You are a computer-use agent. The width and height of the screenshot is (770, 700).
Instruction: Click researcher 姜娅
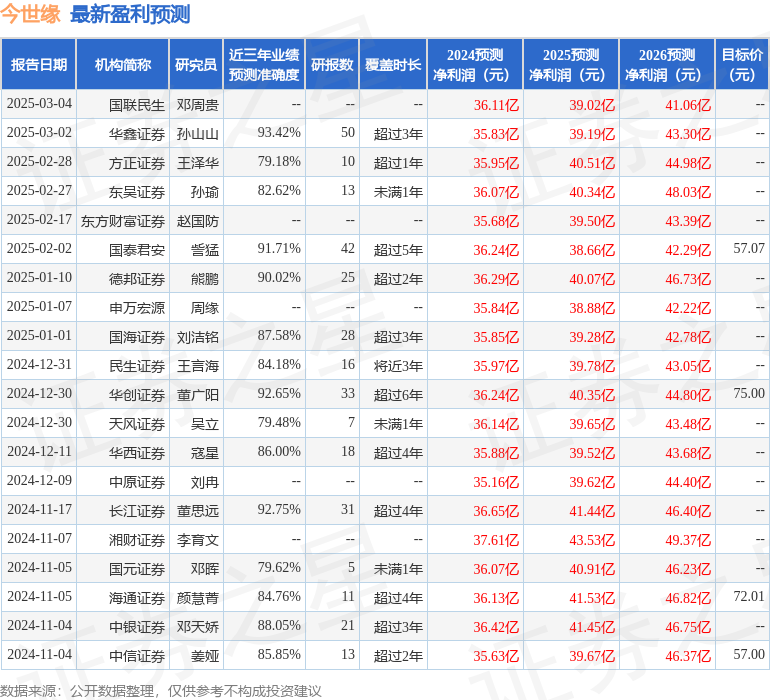205,656
